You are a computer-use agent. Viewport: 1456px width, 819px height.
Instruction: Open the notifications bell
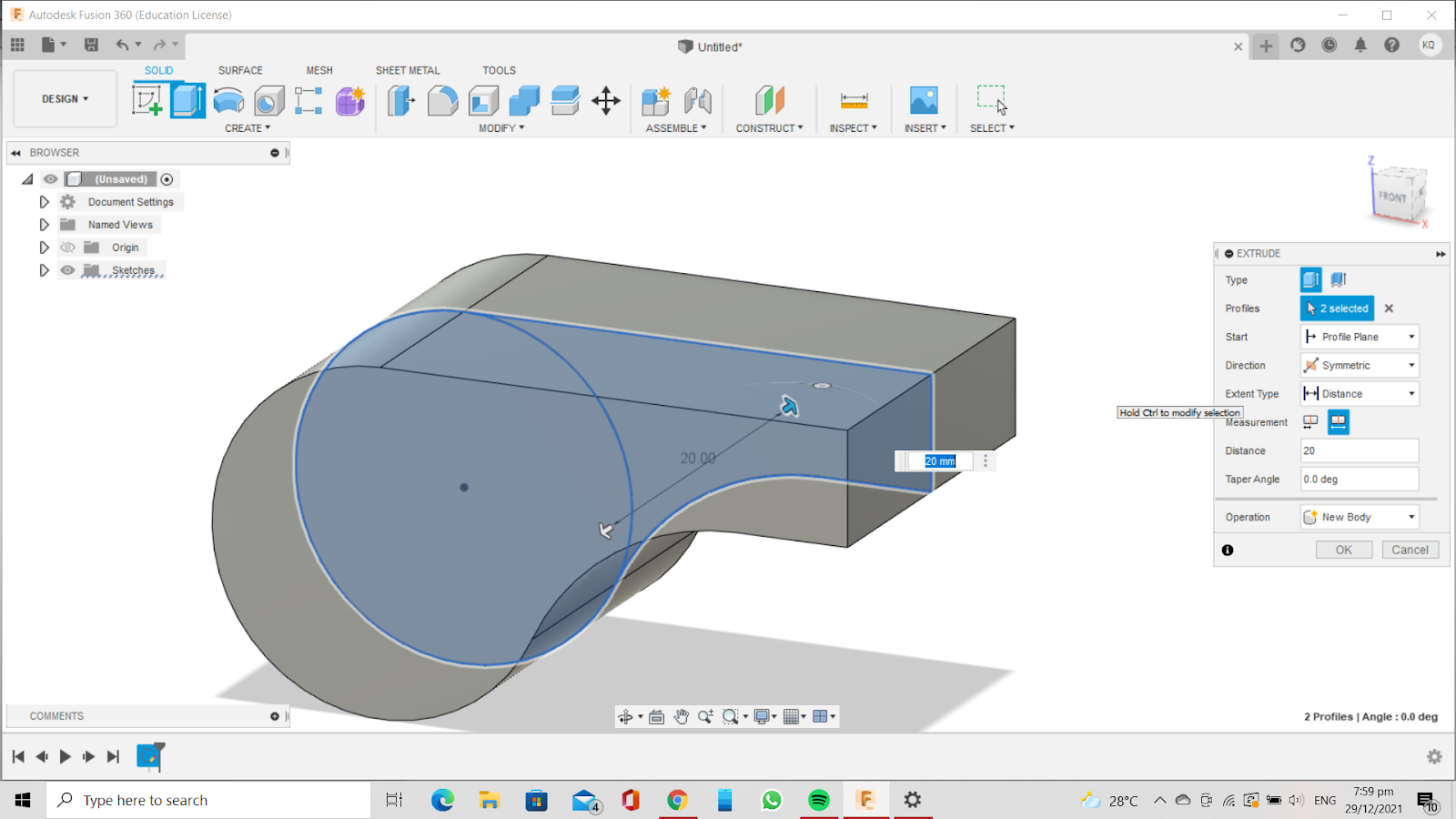pos(1360,45)
